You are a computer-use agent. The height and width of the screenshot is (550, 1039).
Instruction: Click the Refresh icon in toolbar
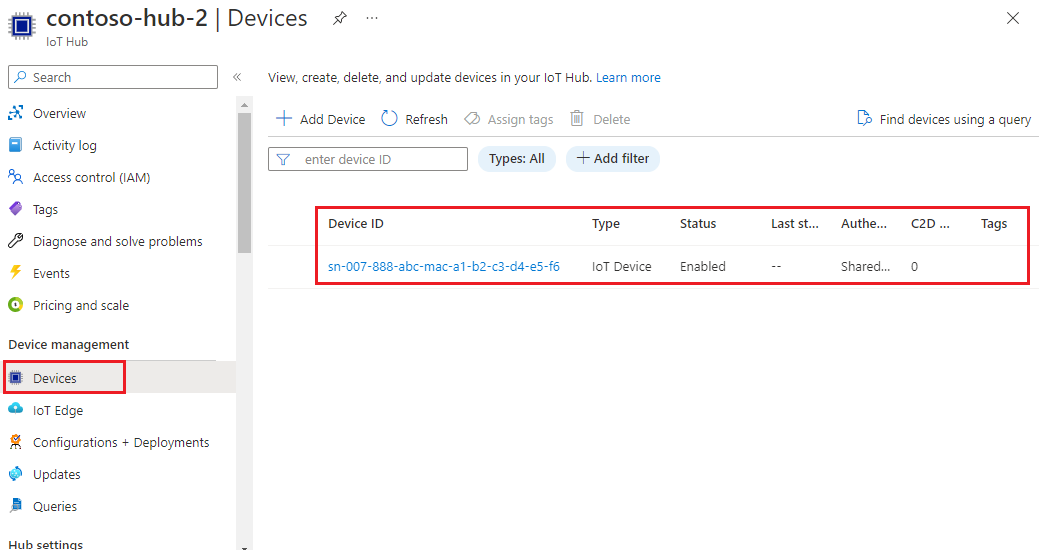pyautogui.click(x=390, y=119)
